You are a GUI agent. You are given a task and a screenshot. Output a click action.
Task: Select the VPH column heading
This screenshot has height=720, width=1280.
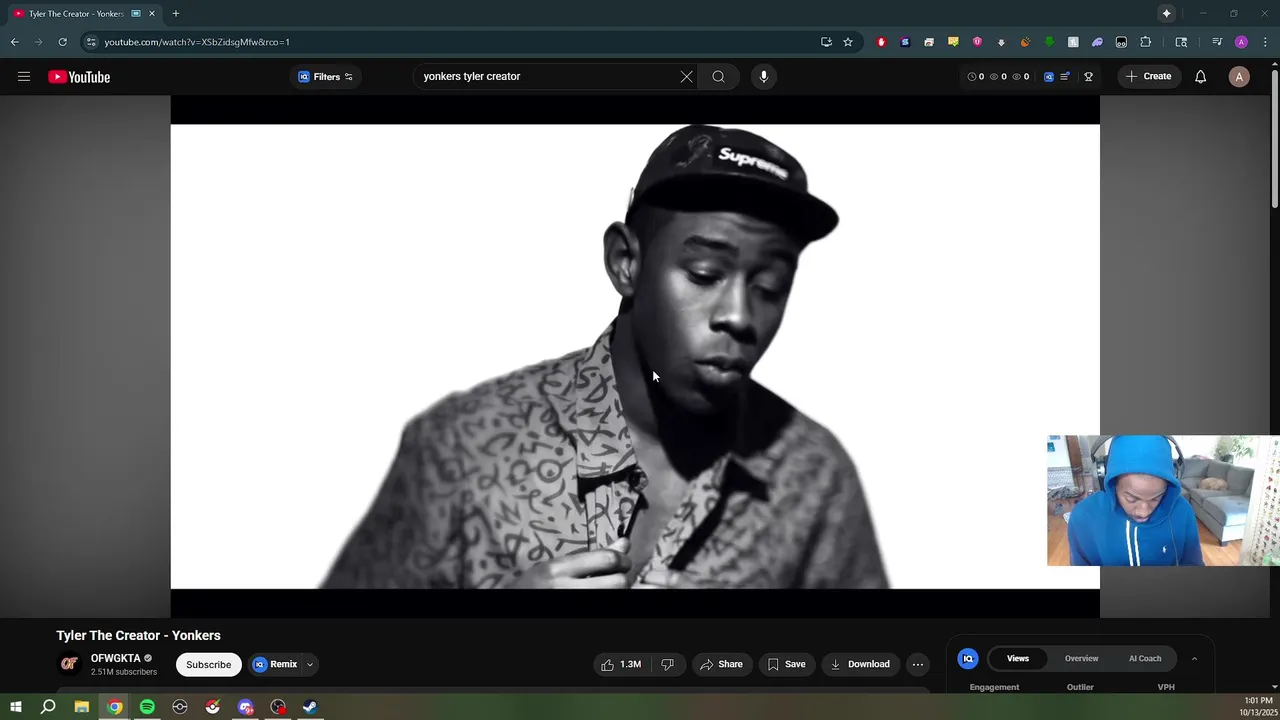(1166, 687)
